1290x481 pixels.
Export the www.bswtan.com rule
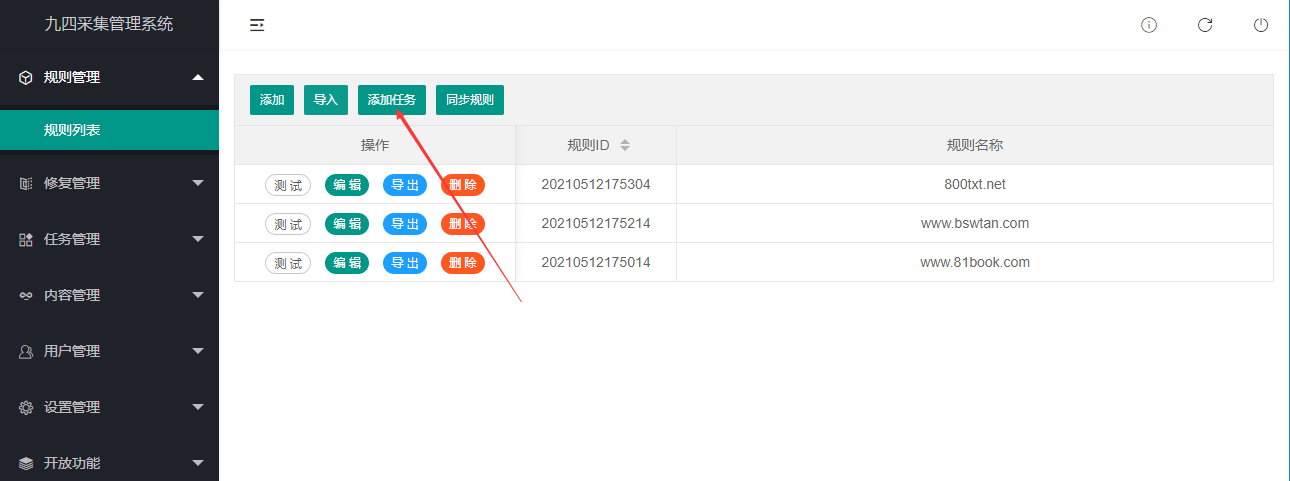pyautogui.click(x=405, y=224)
